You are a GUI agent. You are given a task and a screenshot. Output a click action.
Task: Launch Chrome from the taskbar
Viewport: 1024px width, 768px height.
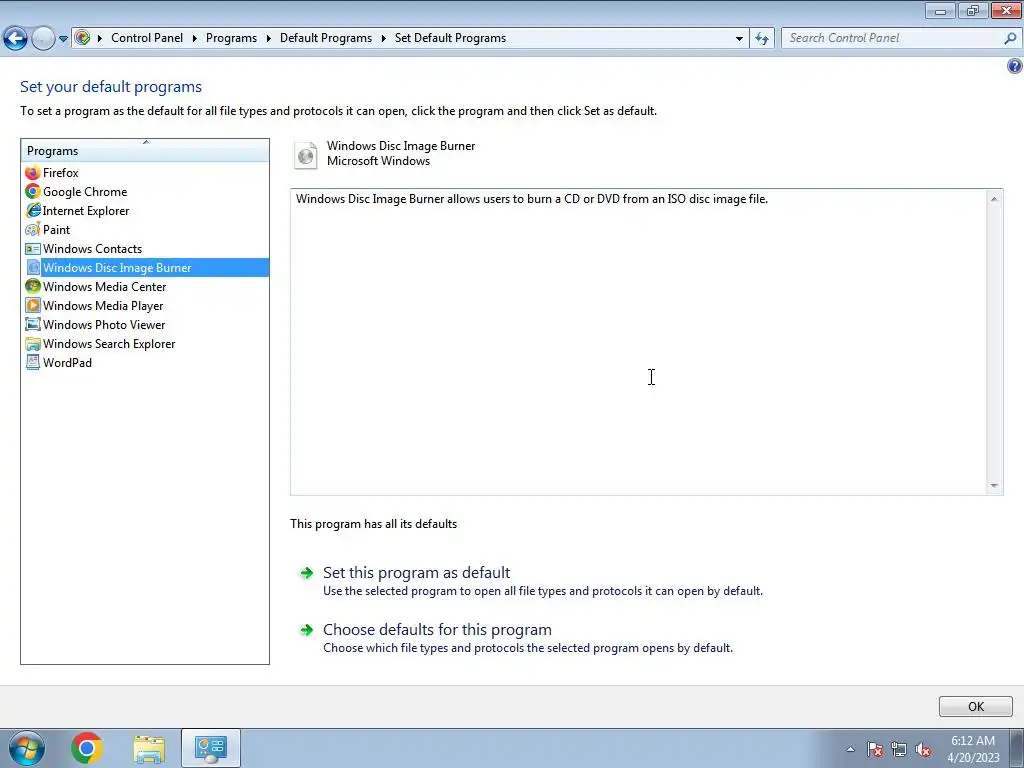(x=87, y=748)
